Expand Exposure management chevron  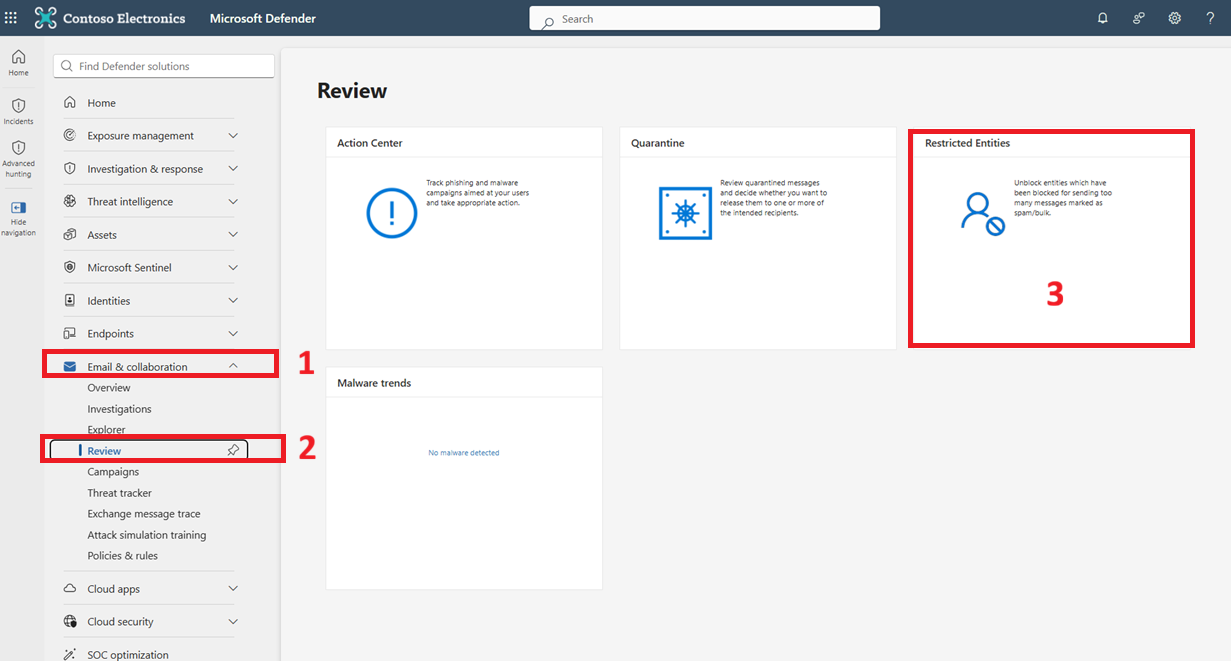point(233,135)
